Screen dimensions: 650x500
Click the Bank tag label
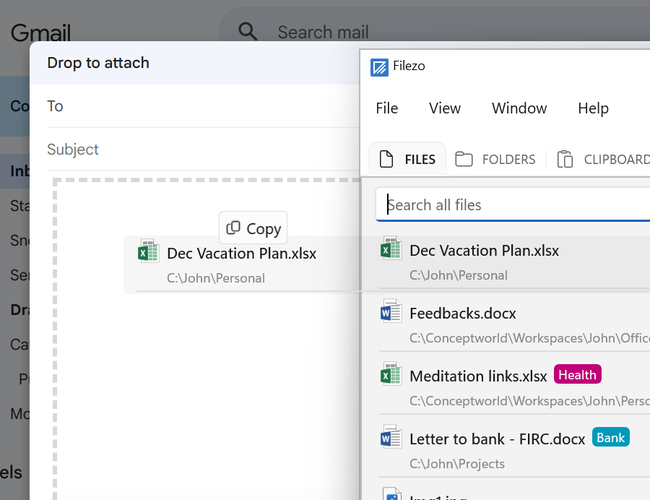pyautogui.click(x=611, y=437)
